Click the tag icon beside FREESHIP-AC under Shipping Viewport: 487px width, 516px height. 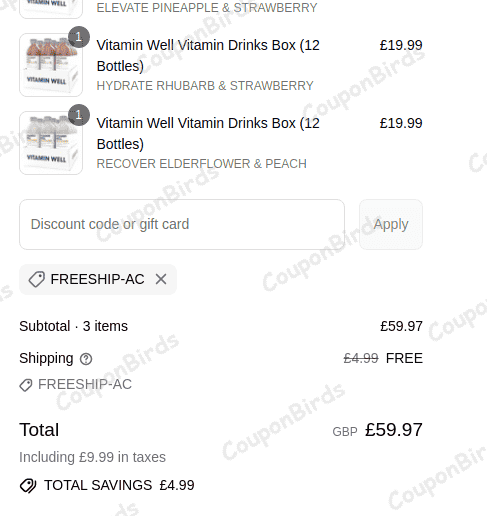point(26,385)
